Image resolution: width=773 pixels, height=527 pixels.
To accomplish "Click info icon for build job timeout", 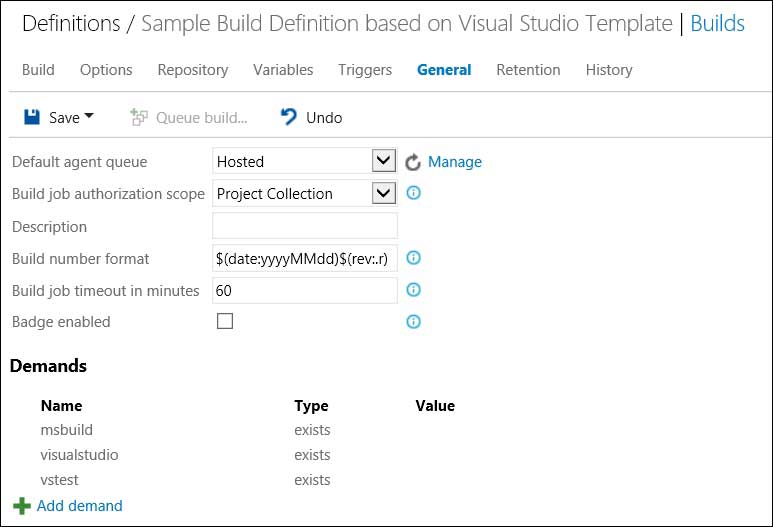I will [413, 290].
